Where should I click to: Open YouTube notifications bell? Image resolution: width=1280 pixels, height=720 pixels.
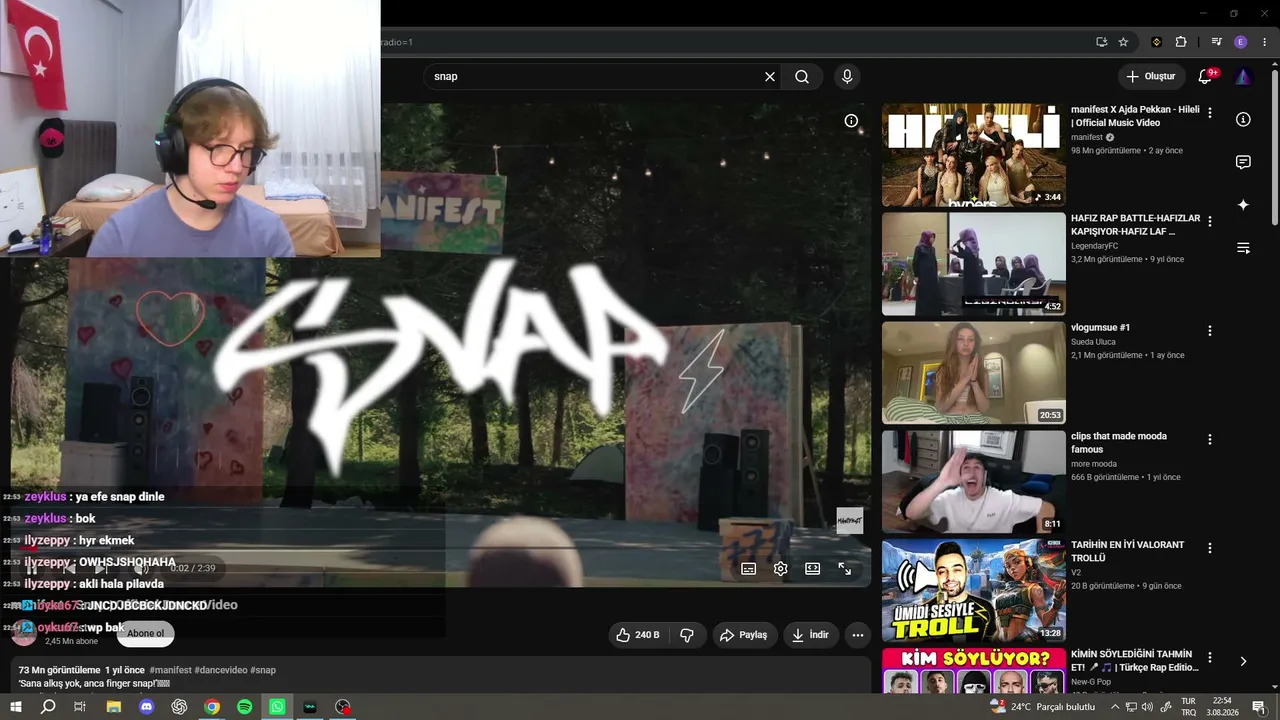1205,76
